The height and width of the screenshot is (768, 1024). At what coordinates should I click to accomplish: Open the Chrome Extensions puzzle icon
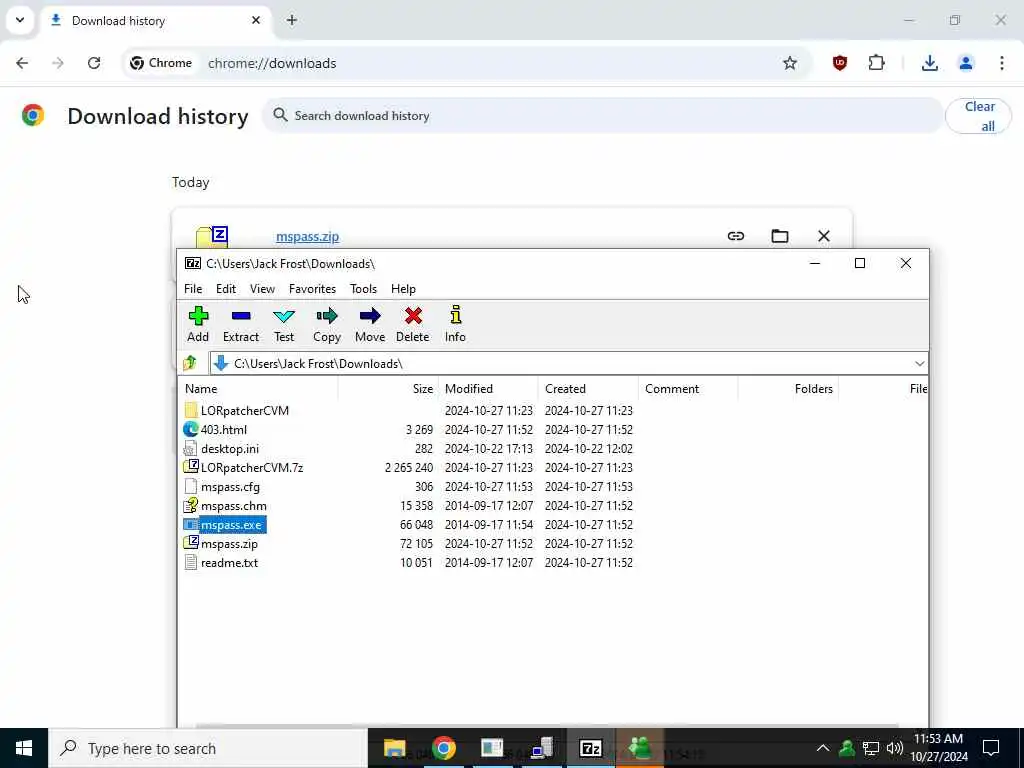tap(876, 63)
